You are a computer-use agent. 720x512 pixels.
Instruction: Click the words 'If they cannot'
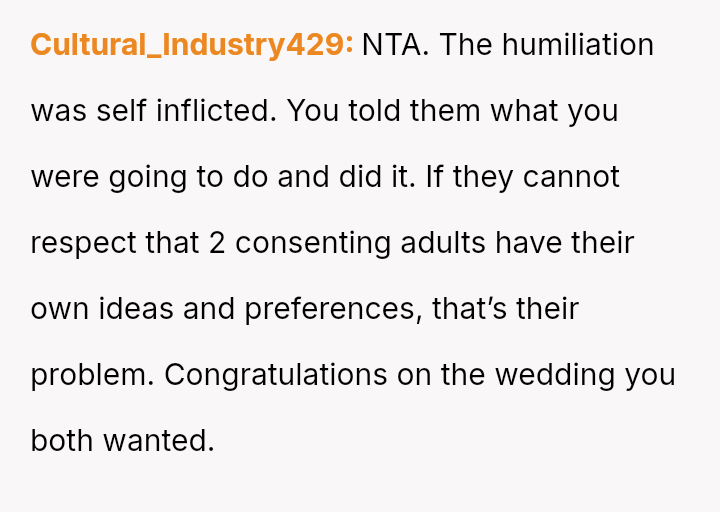pos(523,177)
